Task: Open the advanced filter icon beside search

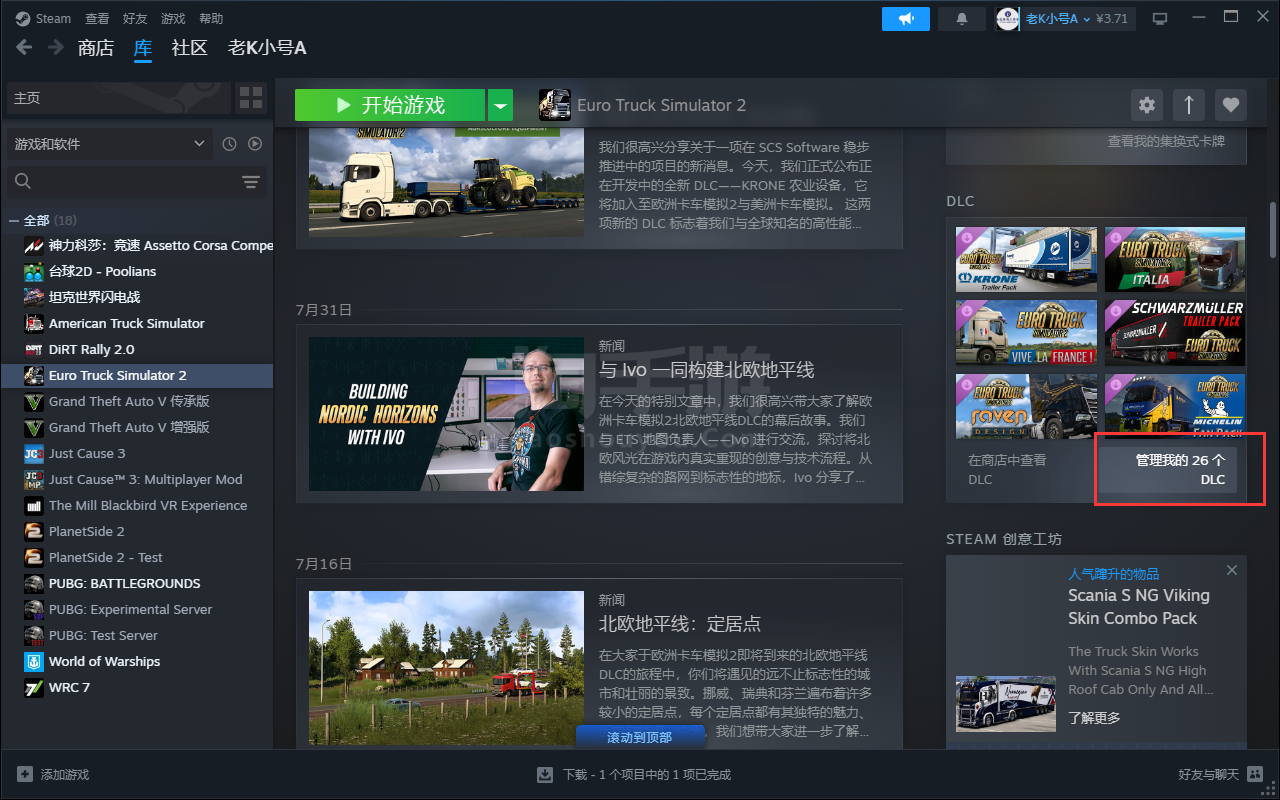Action: pyautogui.click(x=251, y=181)
